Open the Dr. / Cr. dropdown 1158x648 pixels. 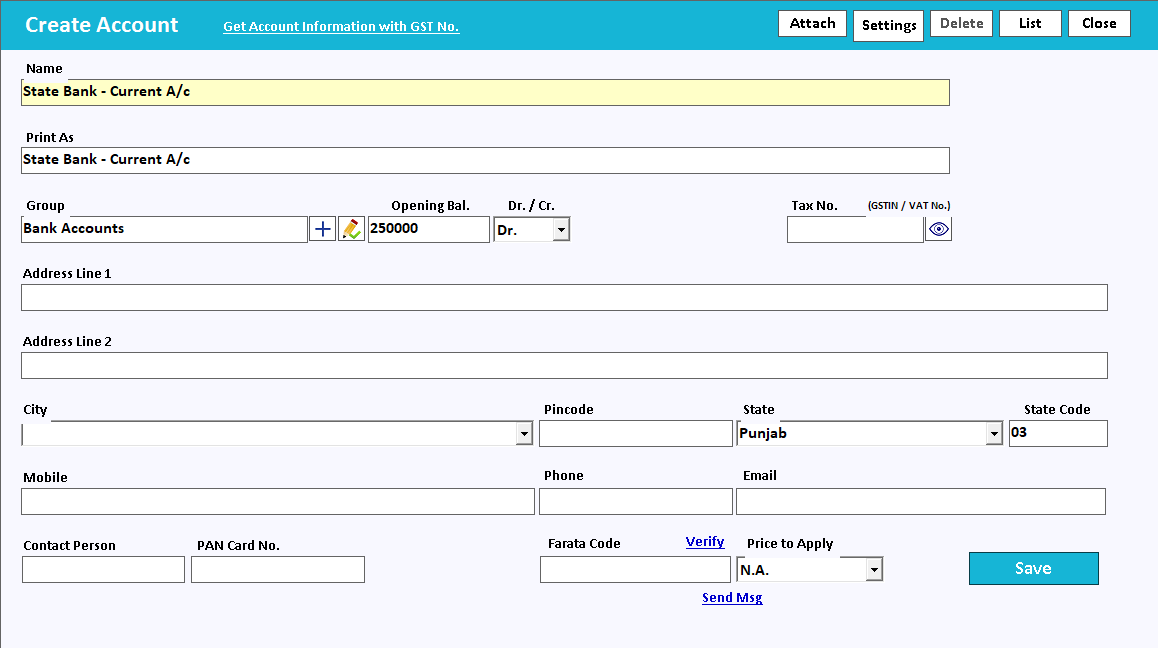pos(561,230)
